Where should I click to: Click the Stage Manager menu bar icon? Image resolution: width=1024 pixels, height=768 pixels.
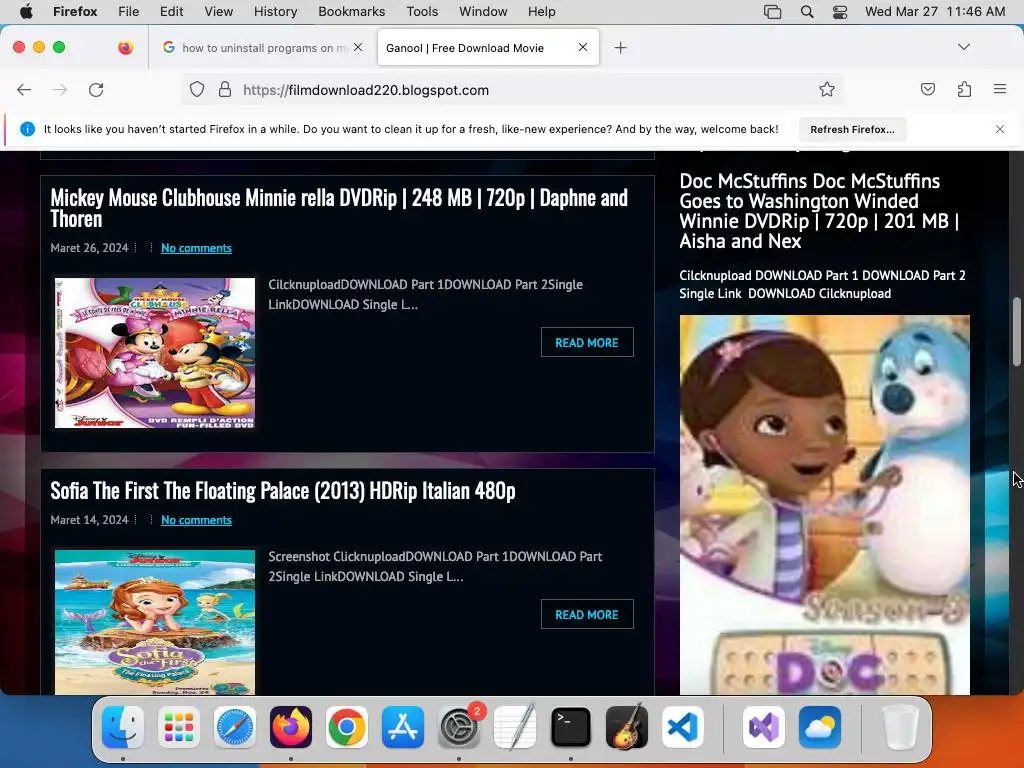pos(773,11)
